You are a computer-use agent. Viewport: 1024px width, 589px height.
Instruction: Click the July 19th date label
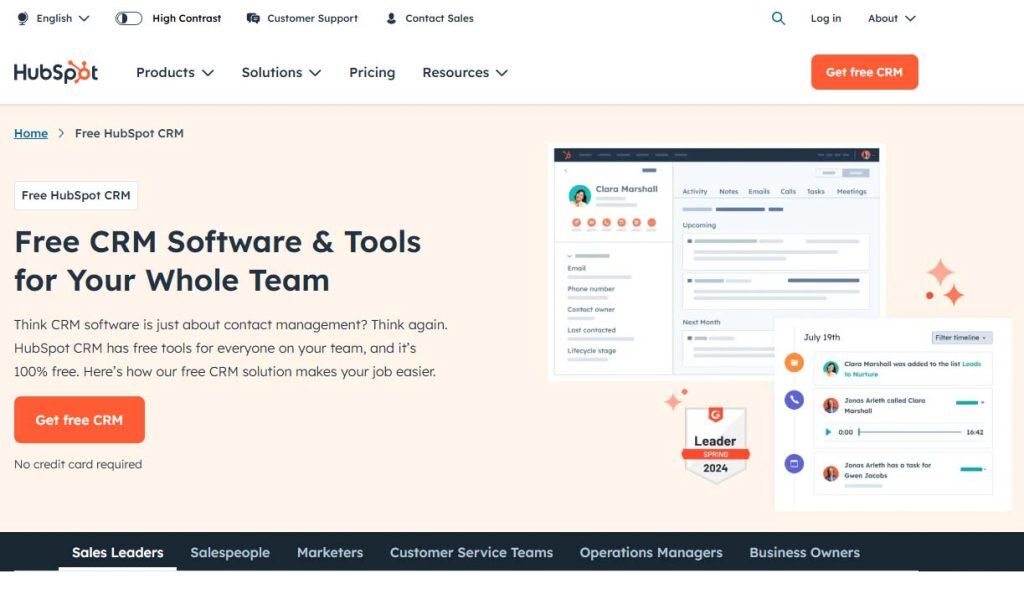pos(822,337)
